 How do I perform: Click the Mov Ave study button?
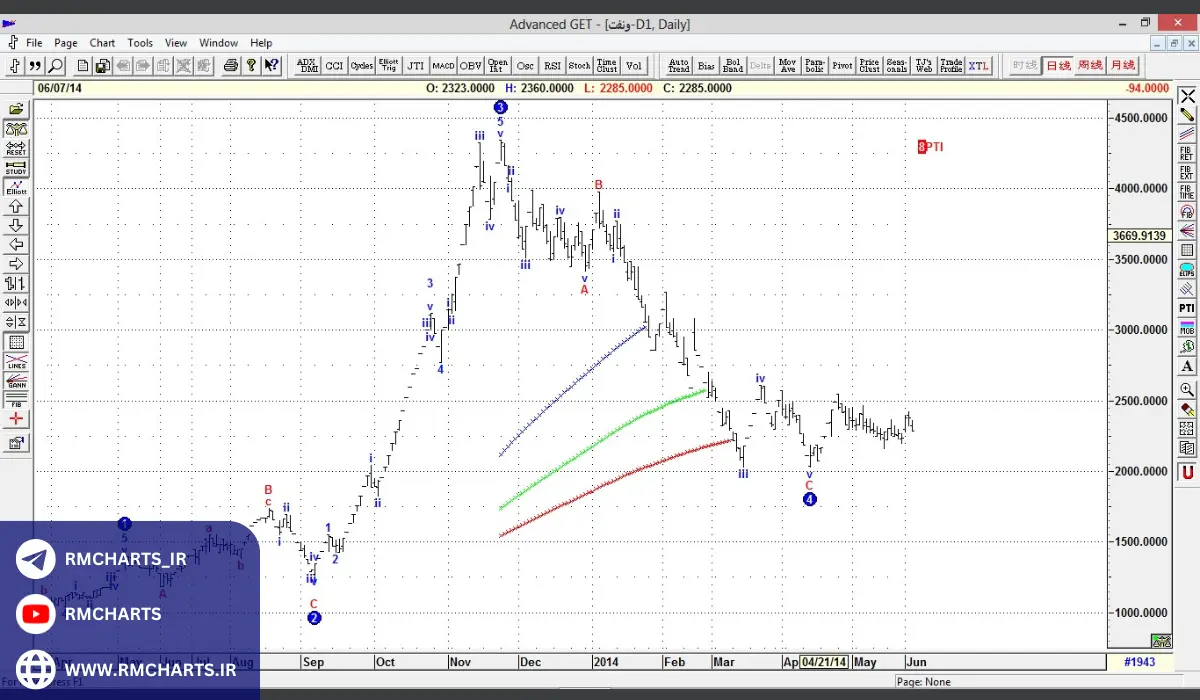788,66
